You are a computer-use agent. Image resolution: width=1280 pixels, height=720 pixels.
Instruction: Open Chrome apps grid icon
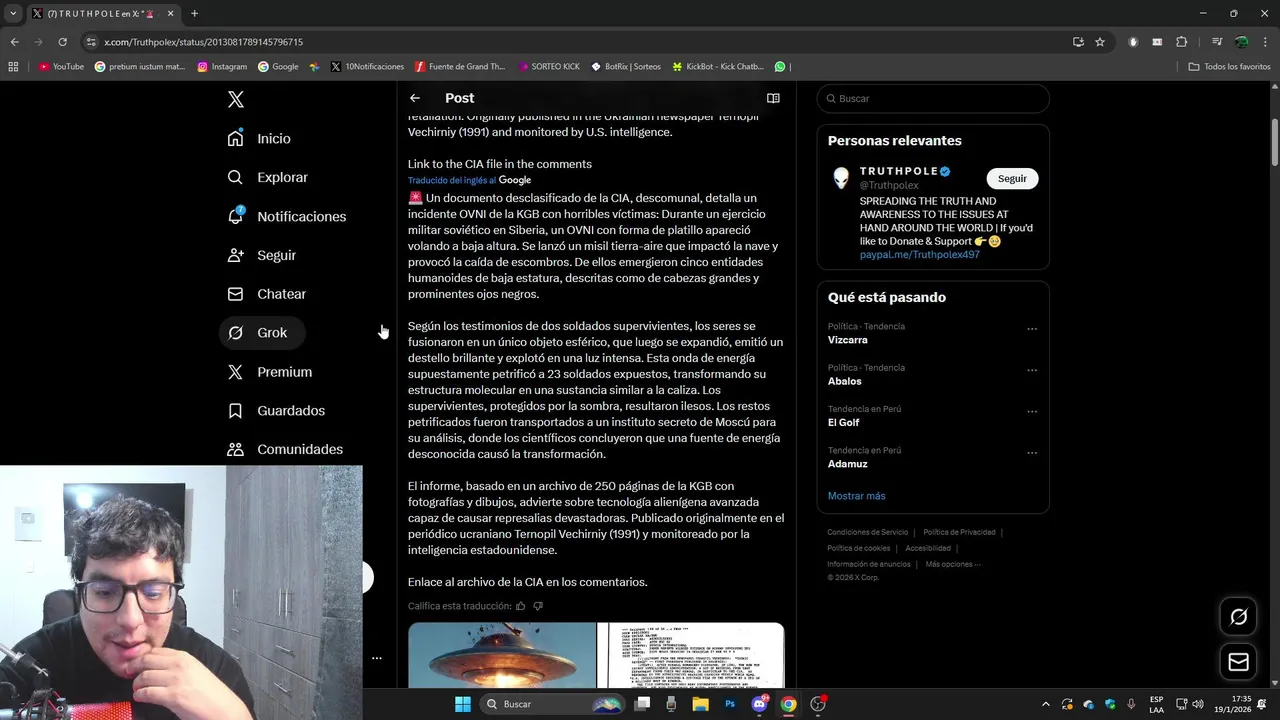[13, 67]
